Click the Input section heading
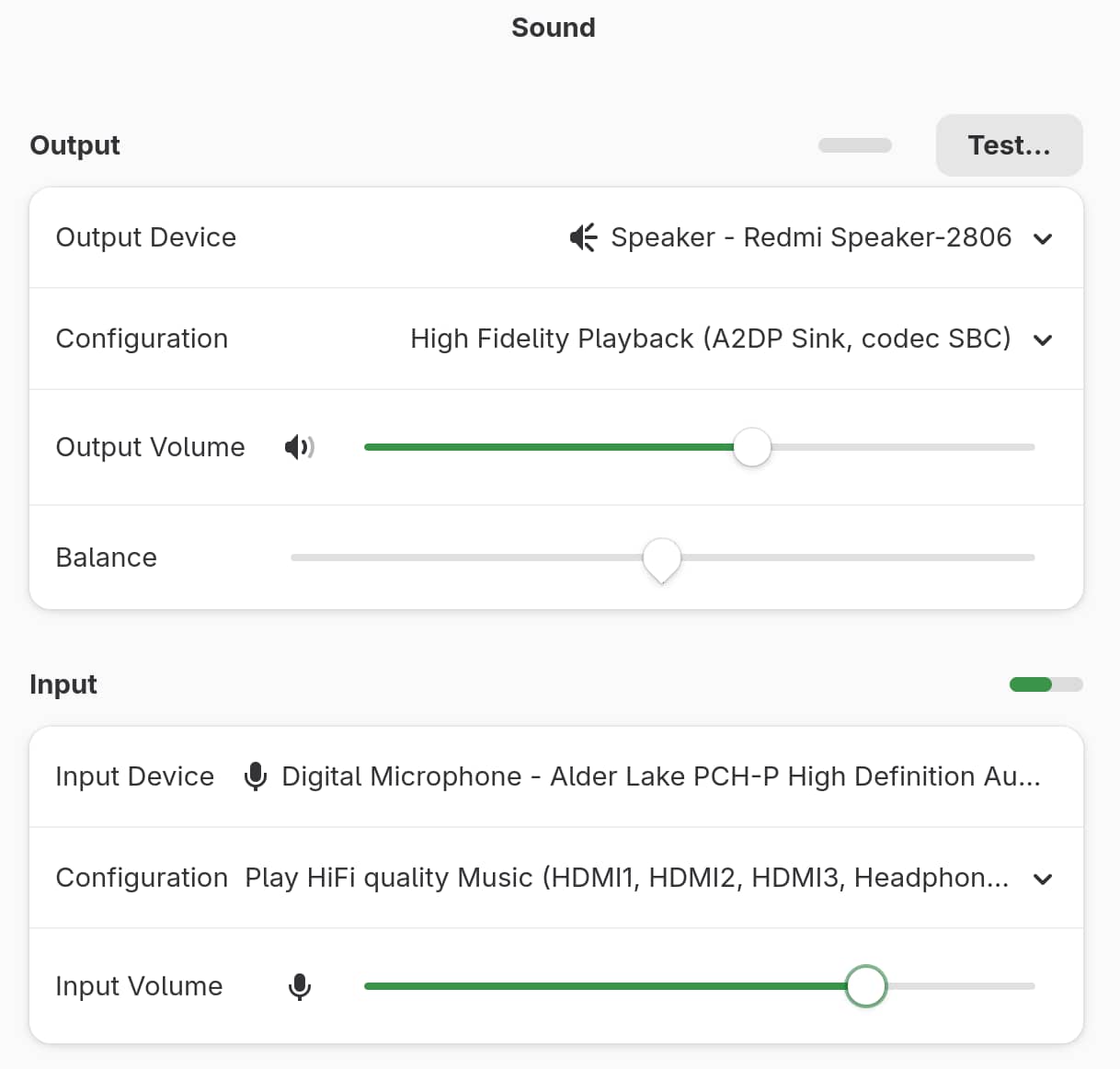The height and width of the screenshot is (1069, 1120). coord(63,684)
